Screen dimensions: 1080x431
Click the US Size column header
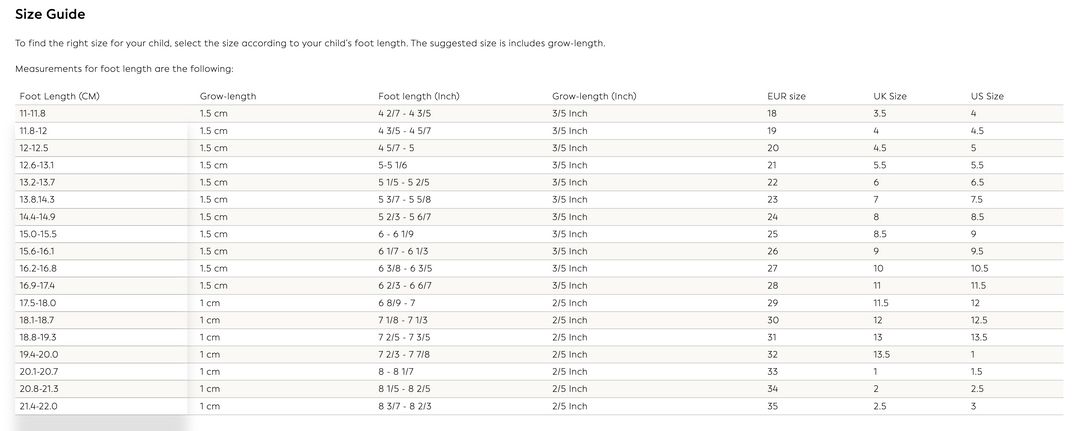point(988,96)
